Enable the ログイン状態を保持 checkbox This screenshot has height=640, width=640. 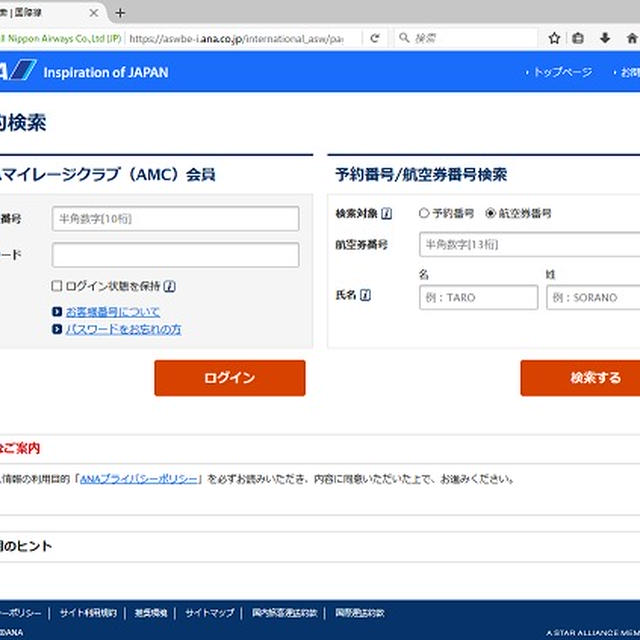pos(57,286)
